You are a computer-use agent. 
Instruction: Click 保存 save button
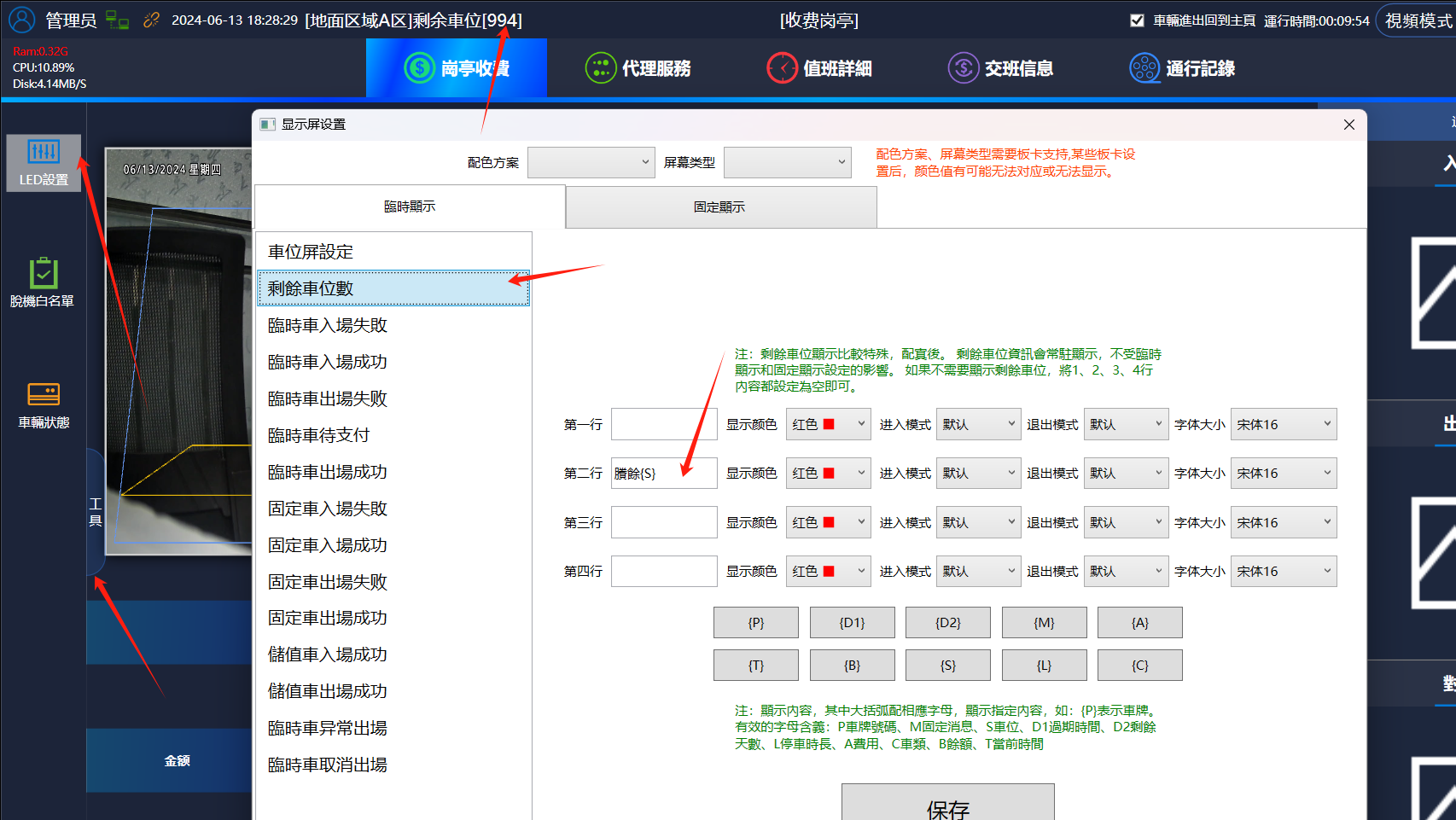948,803
